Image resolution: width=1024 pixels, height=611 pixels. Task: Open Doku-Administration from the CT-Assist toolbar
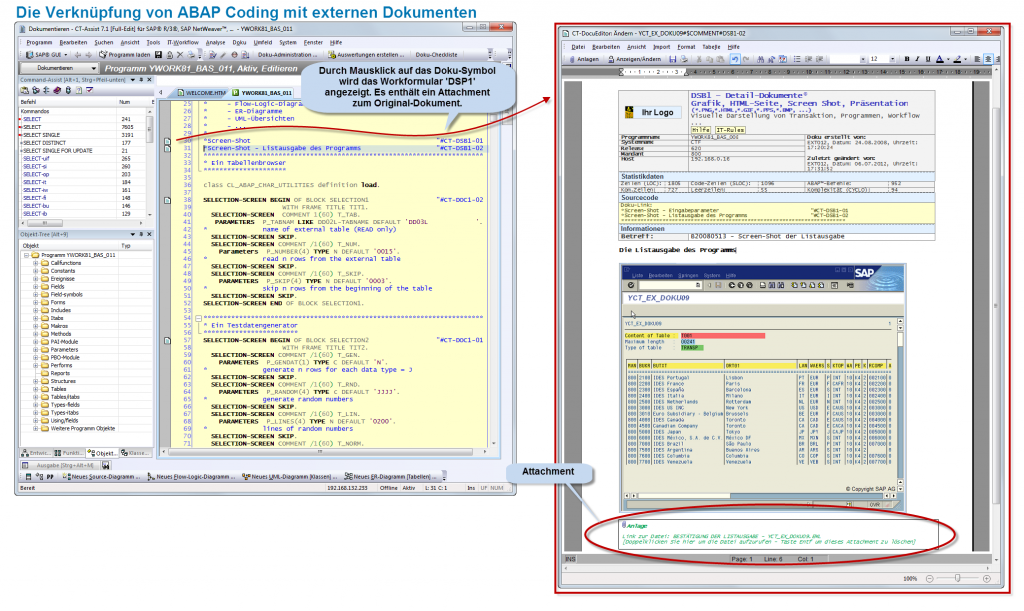click(x=287, y=57)
